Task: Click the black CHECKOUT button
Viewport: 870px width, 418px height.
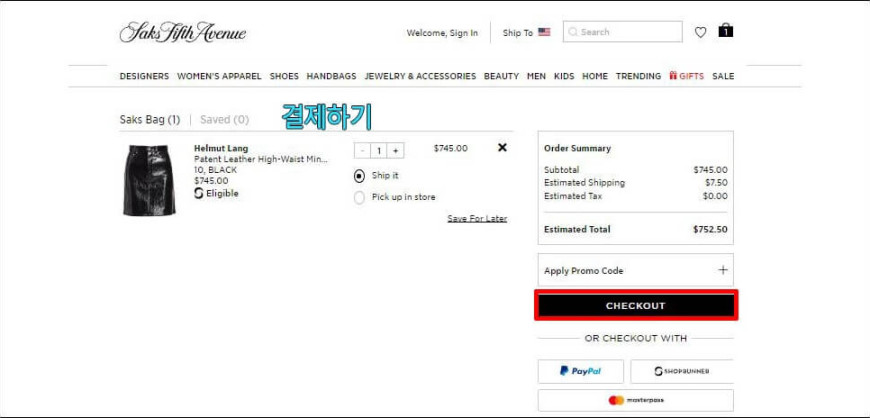Action: click(x=635, y=305)
